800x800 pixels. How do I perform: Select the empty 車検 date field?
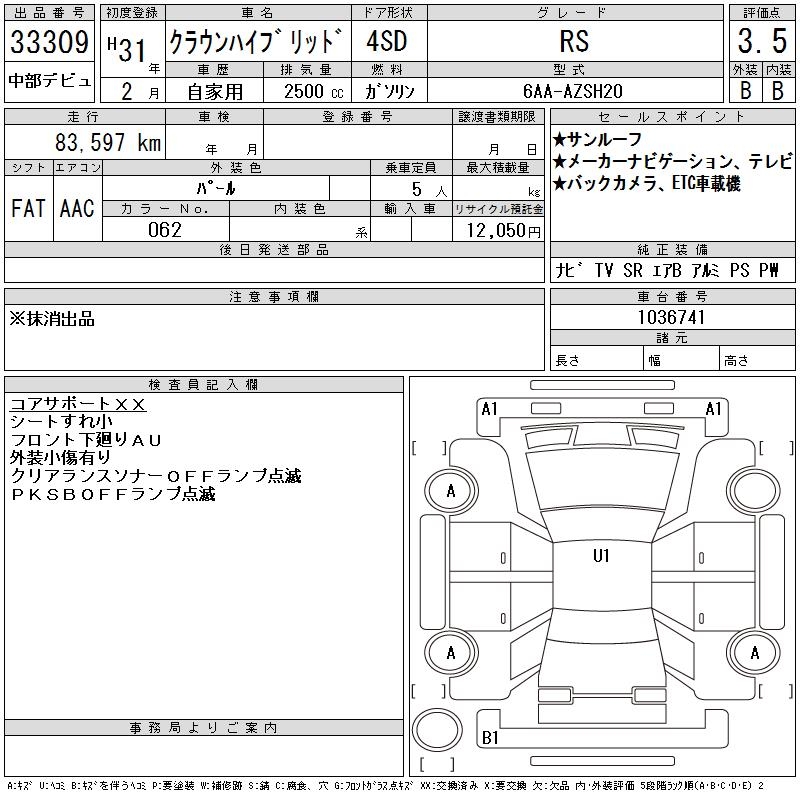[x=215, y=141]
